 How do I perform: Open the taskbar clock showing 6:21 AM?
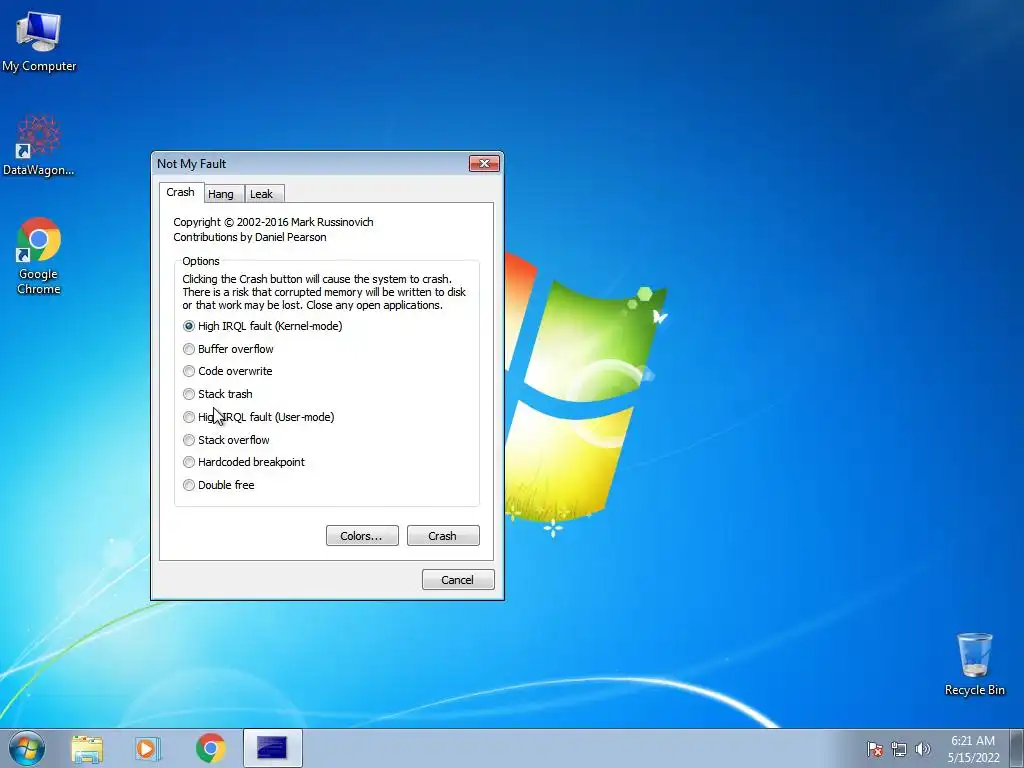click(x=973, y=749)
